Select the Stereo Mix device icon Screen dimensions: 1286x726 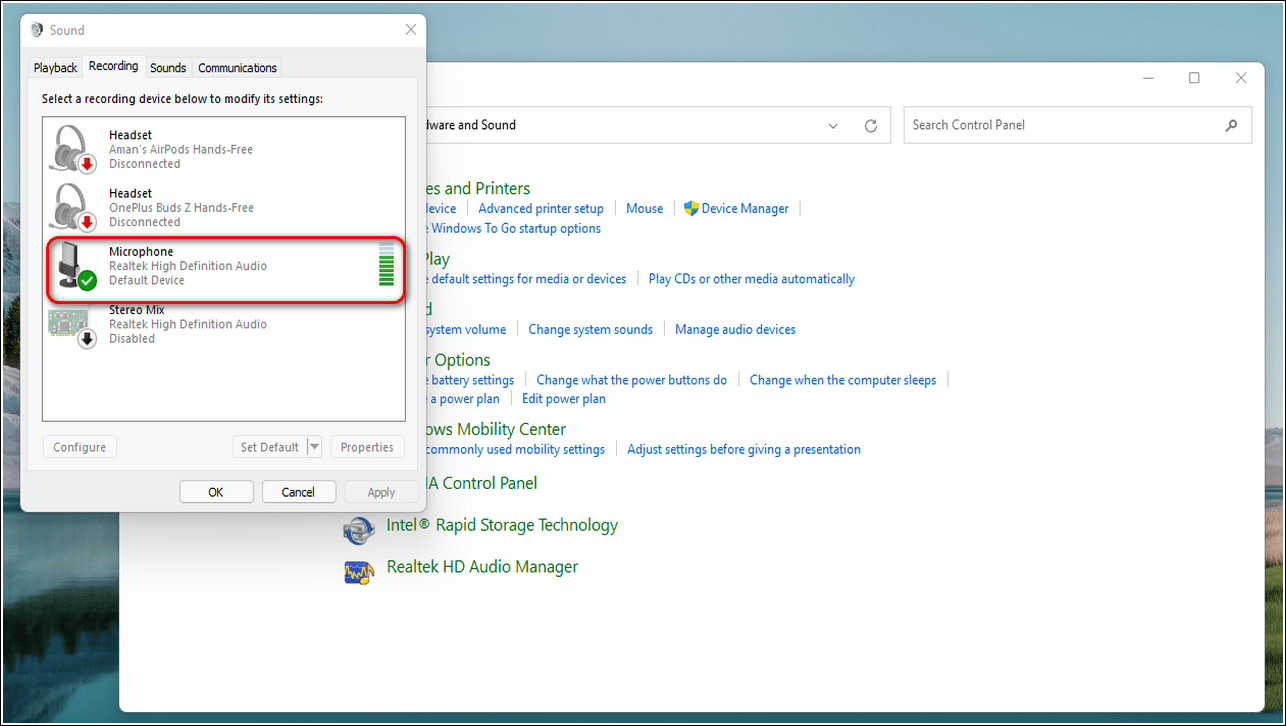pyautogui.click(x=73, y=325)
